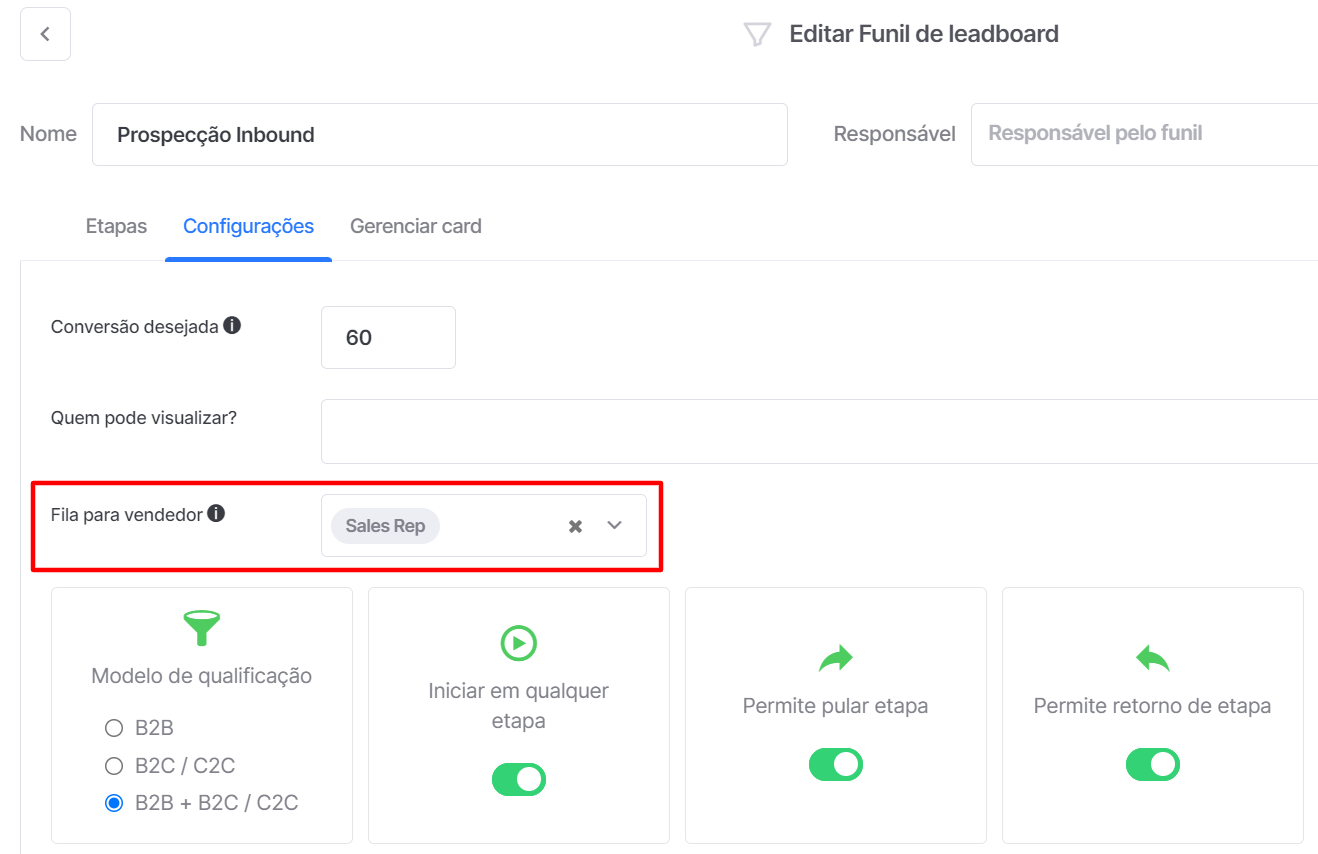Viewport: 1318px width, 854px height.
Task: Turn off Permite retorno de etapa
Action: (1153, 764)
